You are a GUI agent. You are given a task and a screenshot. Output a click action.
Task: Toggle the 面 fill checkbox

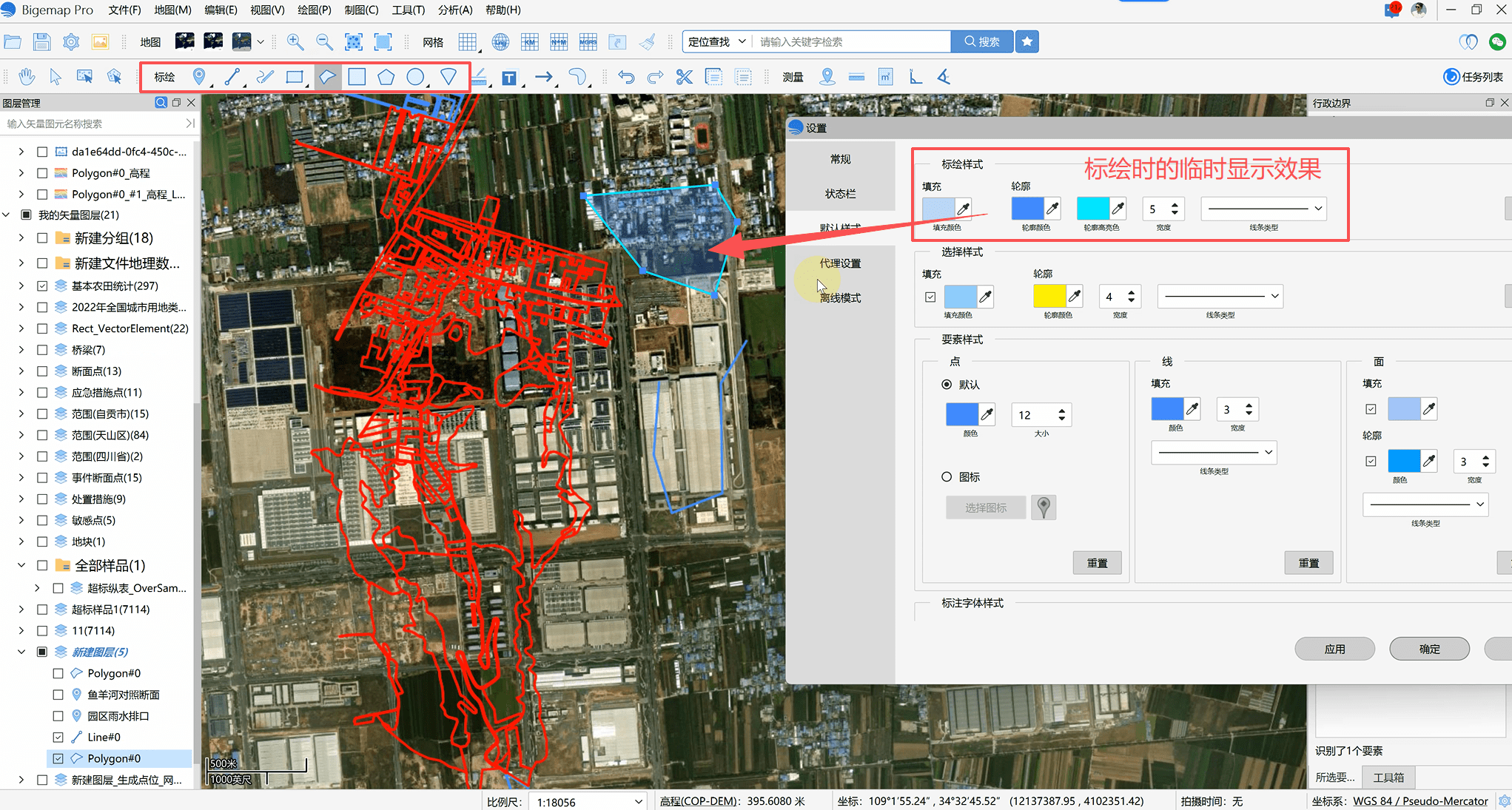point(1371,409)
